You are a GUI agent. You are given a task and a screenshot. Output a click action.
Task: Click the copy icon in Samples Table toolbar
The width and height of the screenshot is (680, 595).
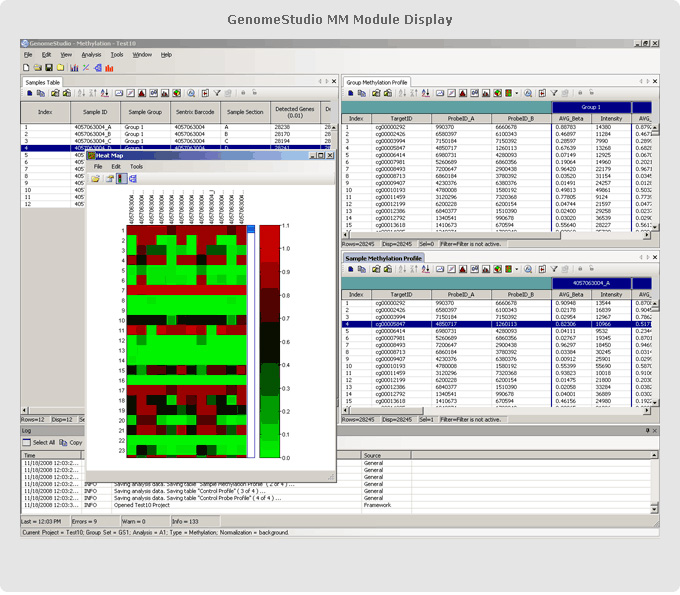[x=41, y=93]
